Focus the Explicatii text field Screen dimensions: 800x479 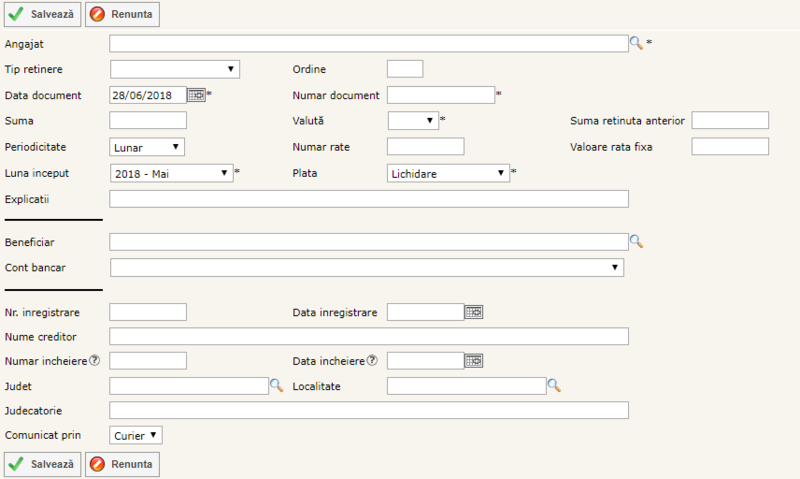tap(368, 199)
